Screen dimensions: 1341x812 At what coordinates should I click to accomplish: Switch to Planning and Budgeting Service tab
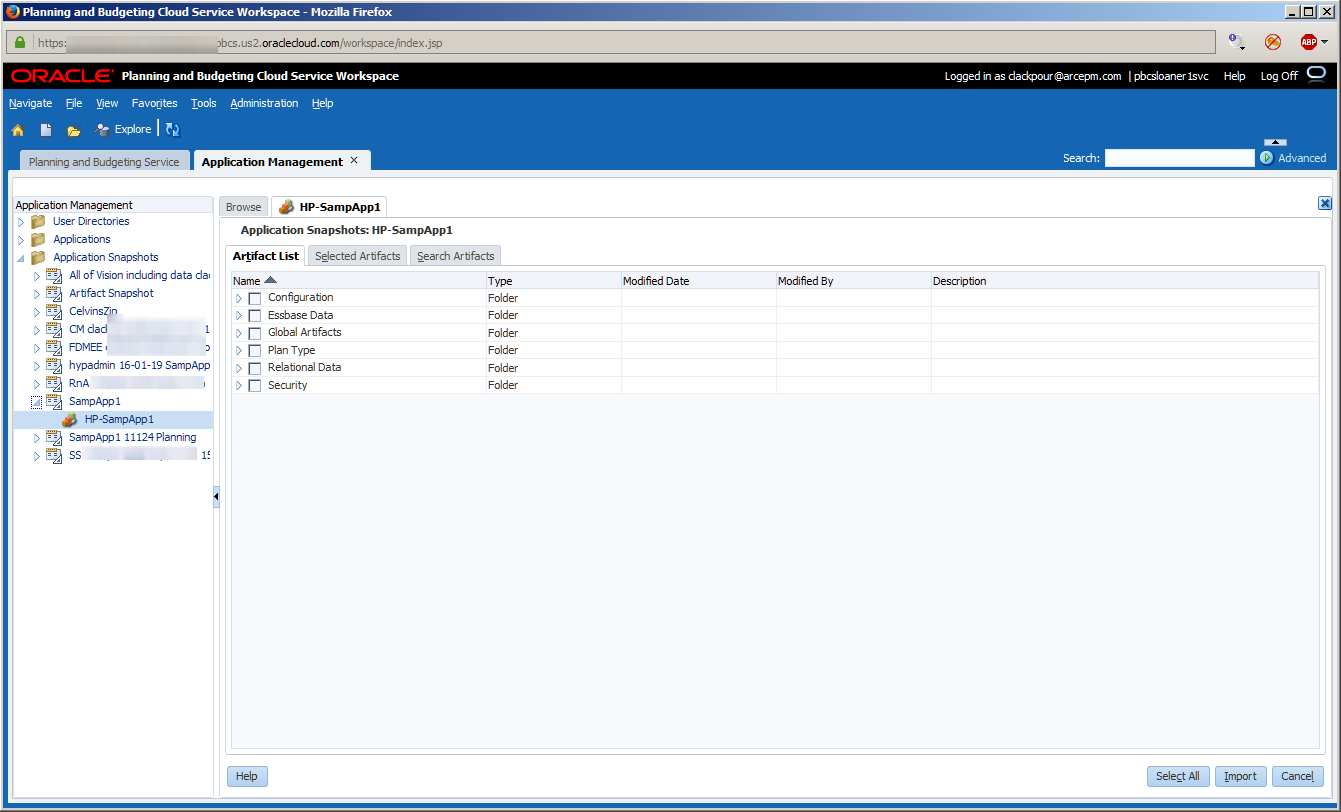(x=104, y=162)
